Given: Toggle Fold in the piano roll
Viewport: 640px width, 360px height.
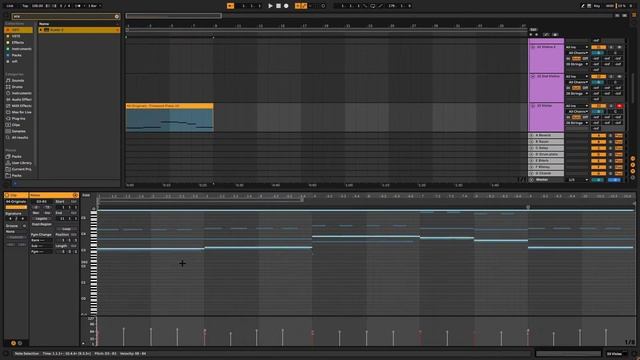Looking at the screenshot, I should (86, 196).
